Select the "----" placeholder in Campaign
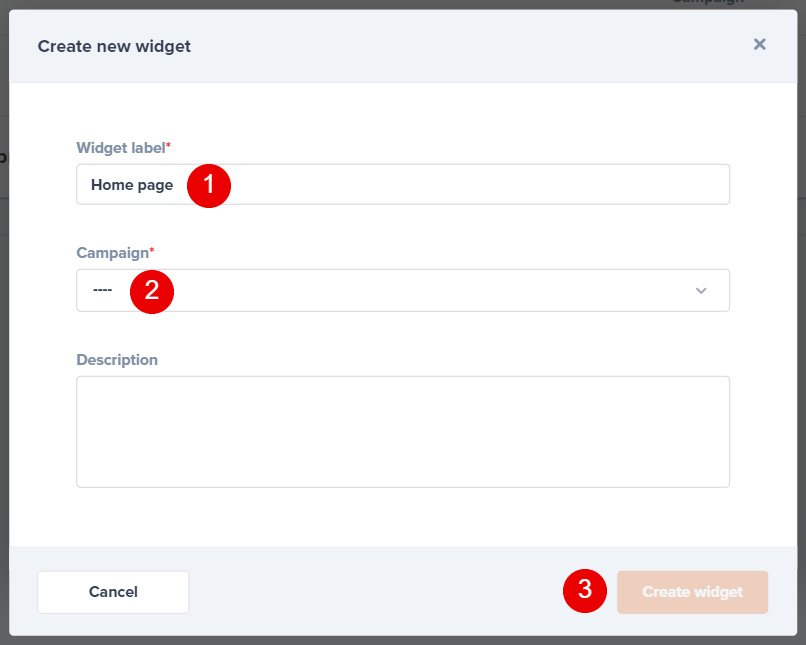Image resolution: width=806 pixels, height=645 pixels. click(x=102, y=291)
